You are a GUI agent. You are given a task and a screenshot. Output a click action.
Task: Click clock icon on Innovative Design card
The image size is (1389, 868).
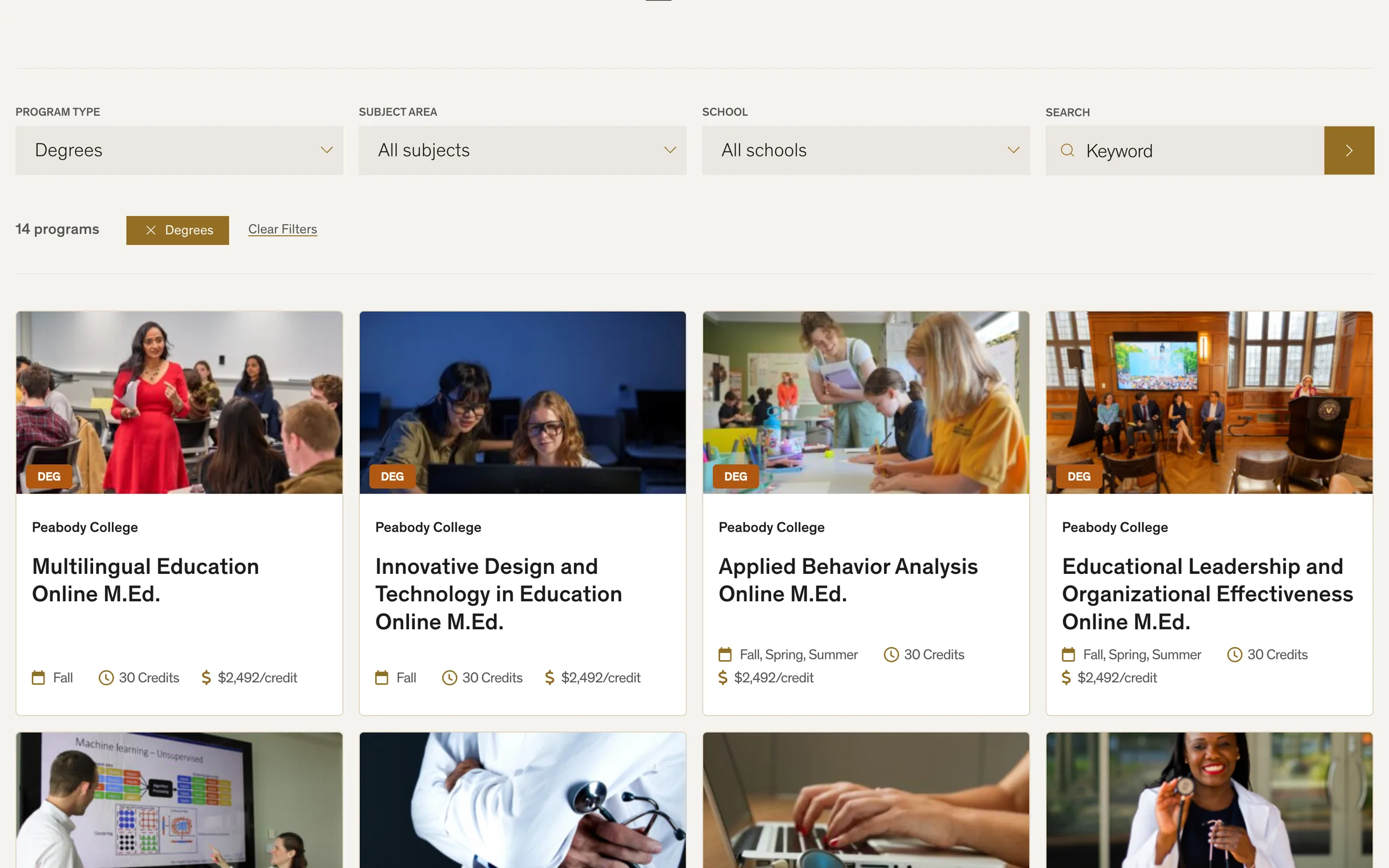point(449,678)
